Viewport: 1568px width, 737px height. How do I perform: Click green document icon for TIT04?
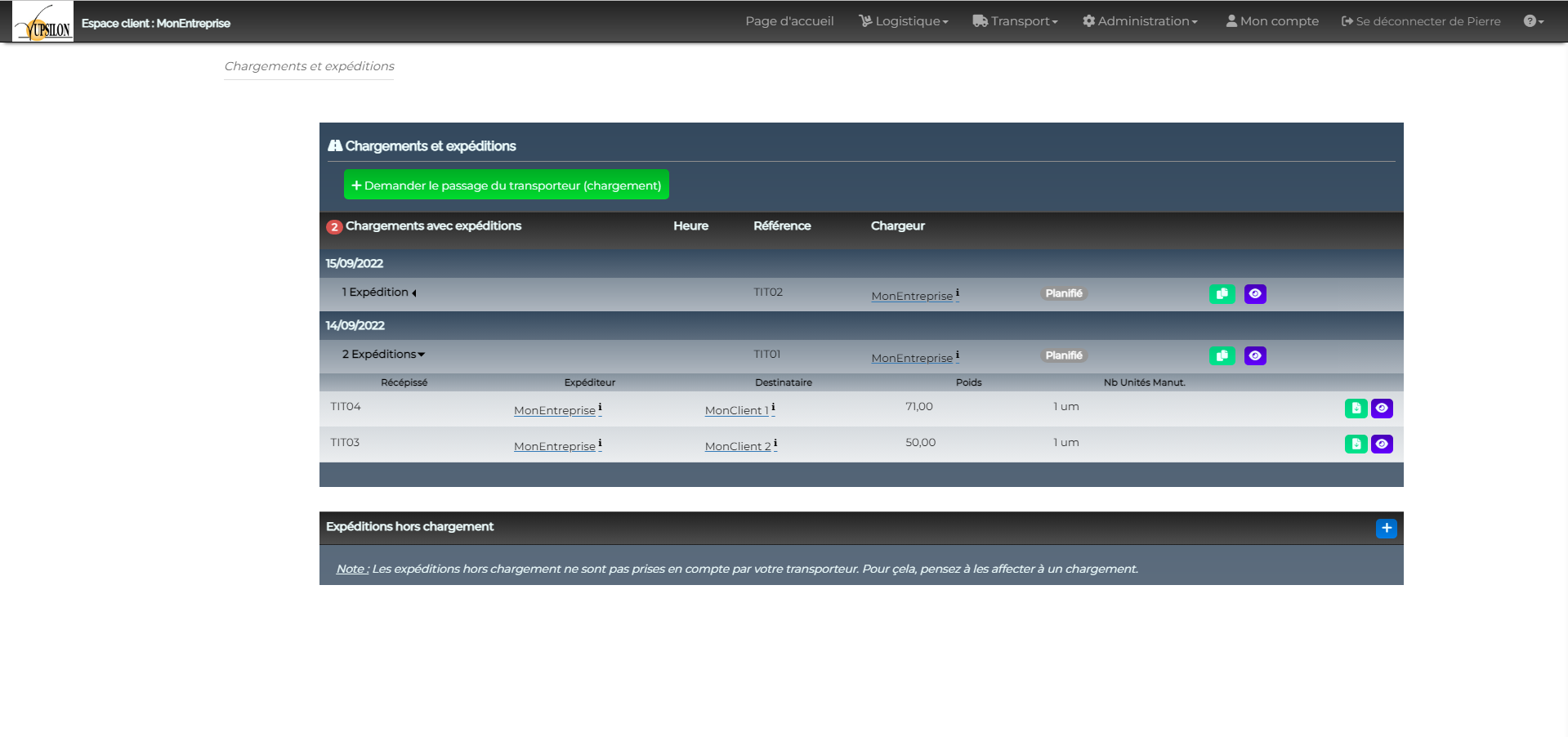tap(1356, 408)
